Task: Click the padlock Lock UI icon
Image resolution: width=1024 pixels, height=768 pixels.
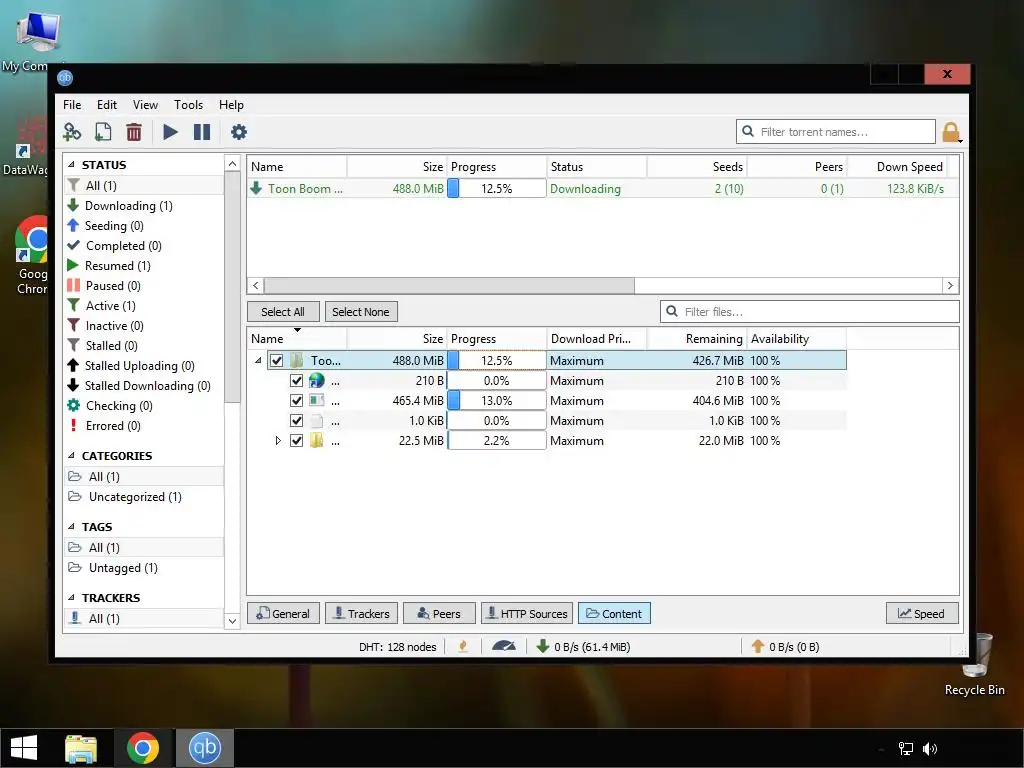Action: click(x=952, y=132)
